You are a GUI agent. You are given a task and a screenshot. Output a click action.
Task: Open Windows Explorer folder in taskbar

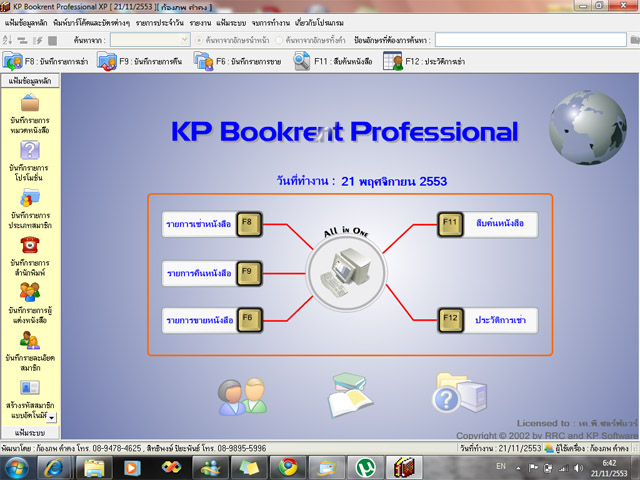(94, 468)
